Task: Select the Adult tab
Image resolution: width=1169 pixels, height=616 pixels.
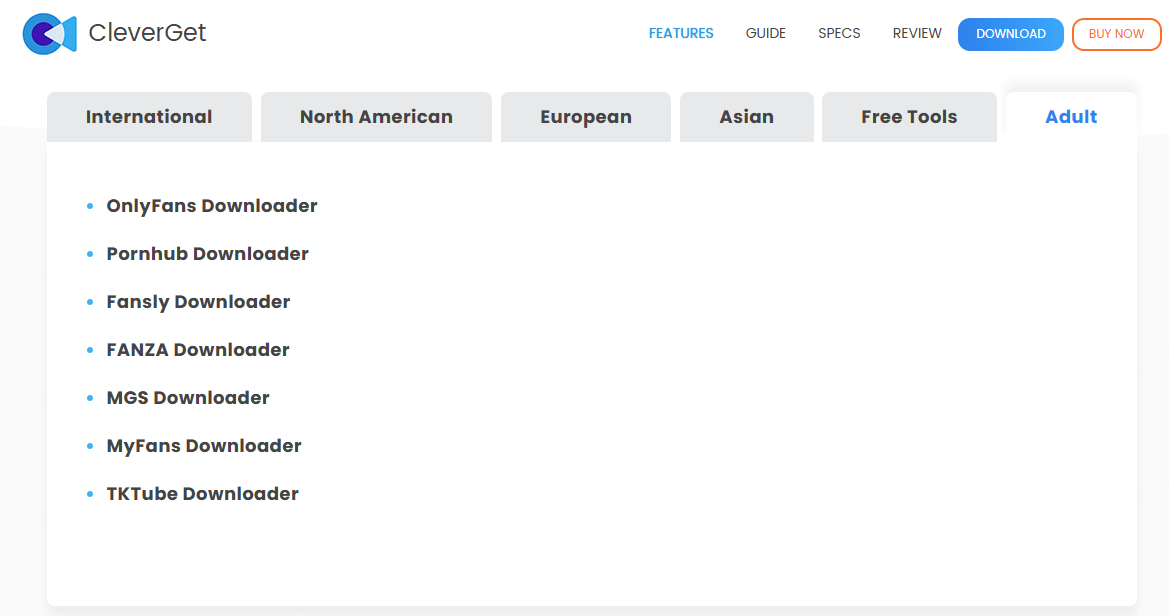Action: [x=1071, y=117]
